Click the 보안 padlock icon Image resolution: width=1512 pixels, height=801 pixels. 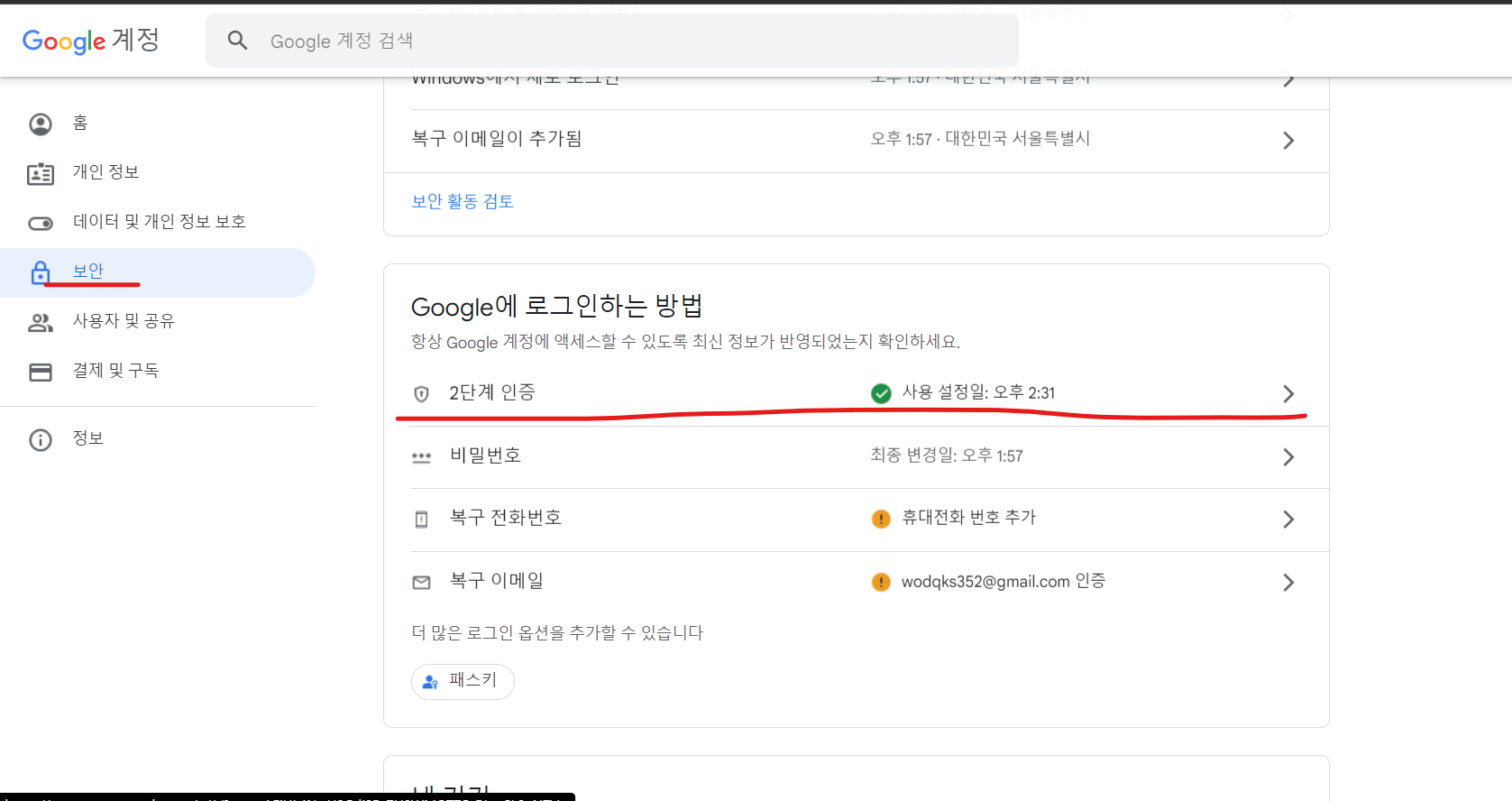(41, 272)
